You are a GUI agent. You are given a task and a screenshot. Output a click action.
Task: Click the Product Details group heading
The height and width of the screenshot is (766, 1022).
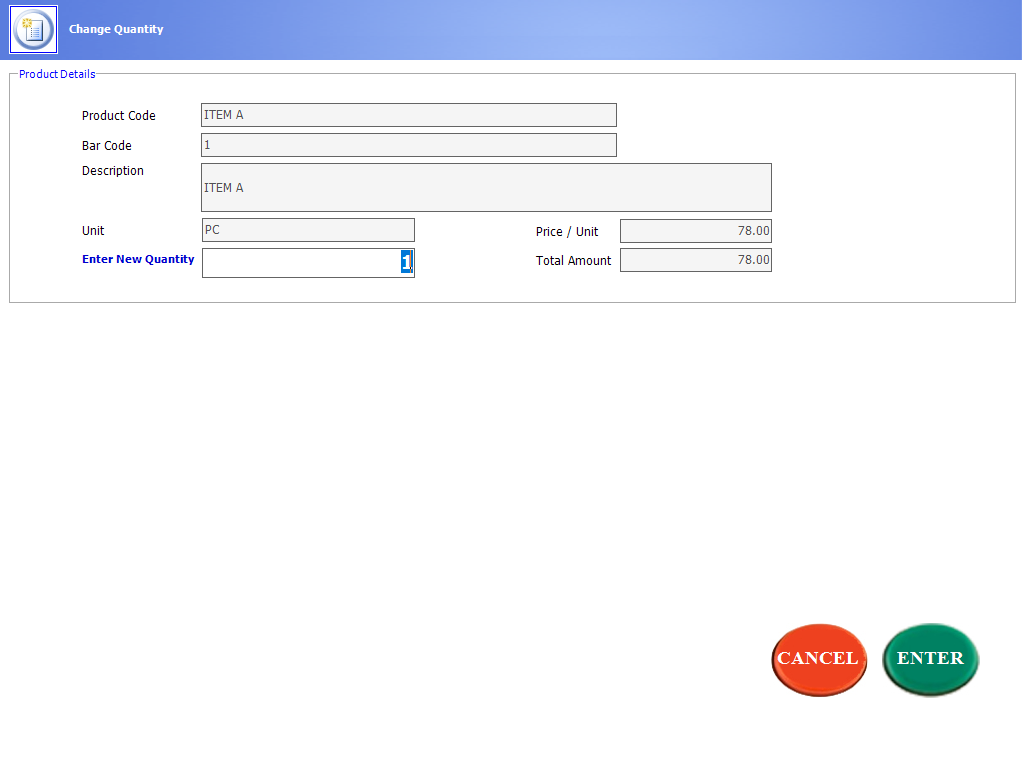[56, 73]
